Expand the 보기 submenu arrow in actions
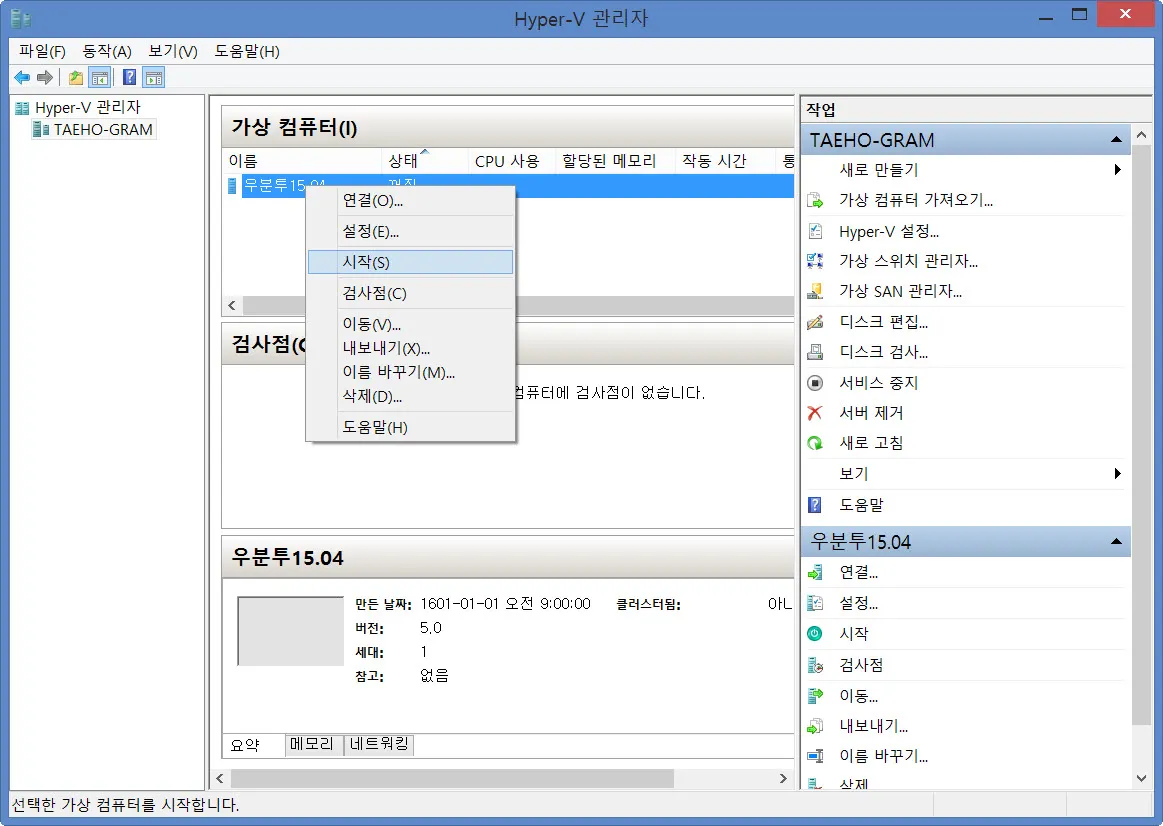 click(1117, 474)
